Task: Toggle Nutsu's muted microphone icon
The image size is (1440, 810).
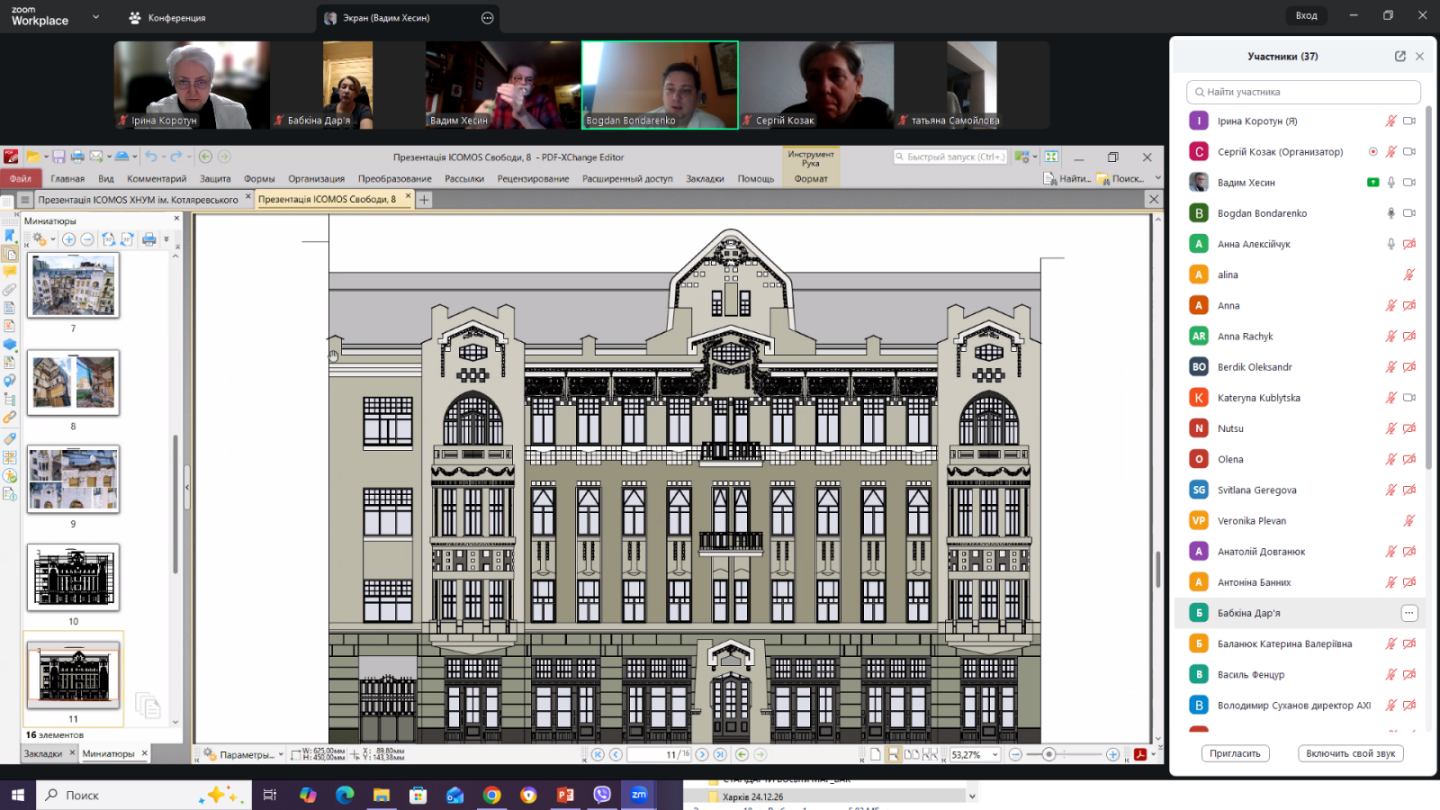Action: (1390, 429)
